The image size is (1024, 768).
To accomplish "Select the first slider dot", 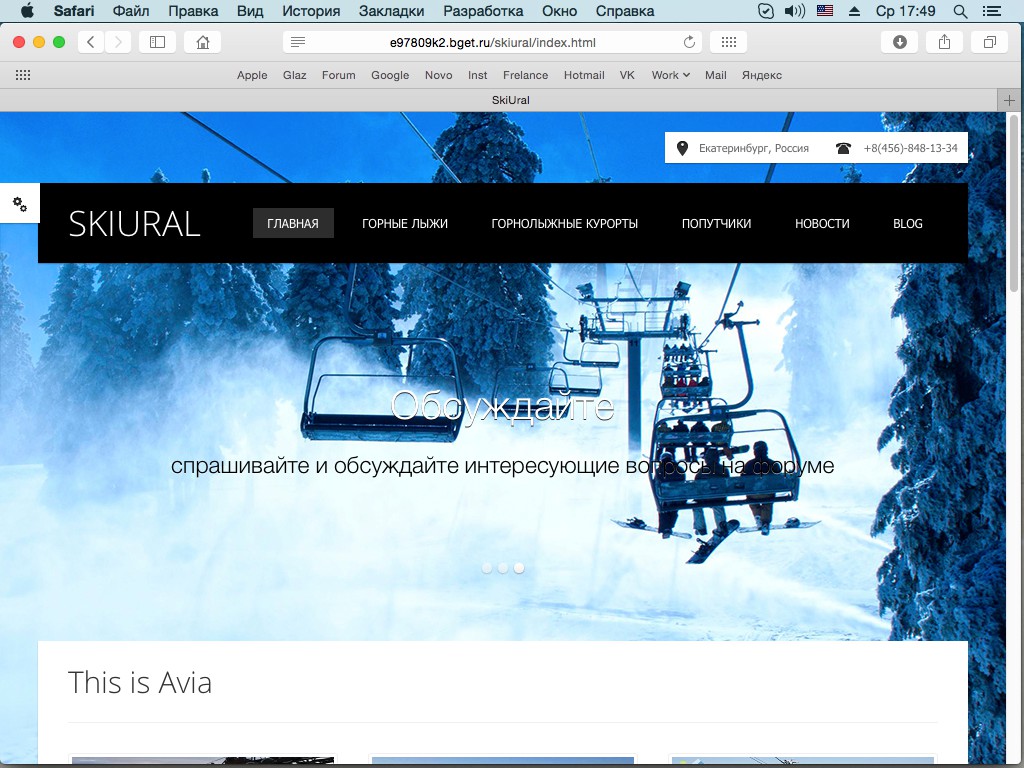I will click(x=487, y=568).
